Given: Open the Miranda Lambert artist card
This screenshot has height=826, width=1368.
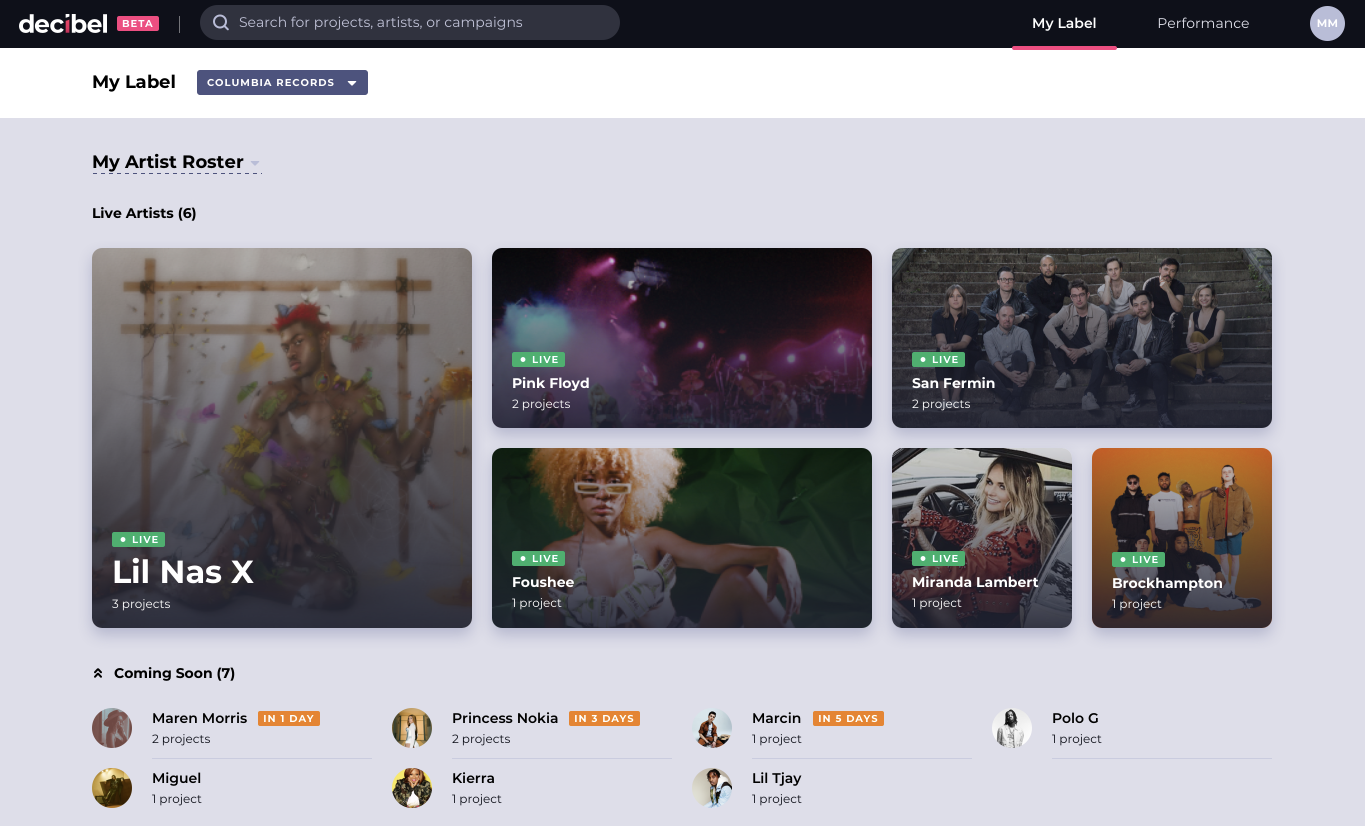Looking at the screenshot, I should (982, 538).
